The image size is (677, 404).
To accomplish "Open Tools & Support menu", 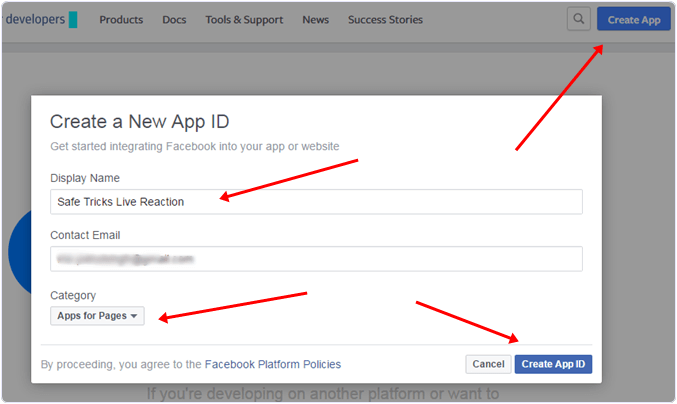I will point(244,19).
